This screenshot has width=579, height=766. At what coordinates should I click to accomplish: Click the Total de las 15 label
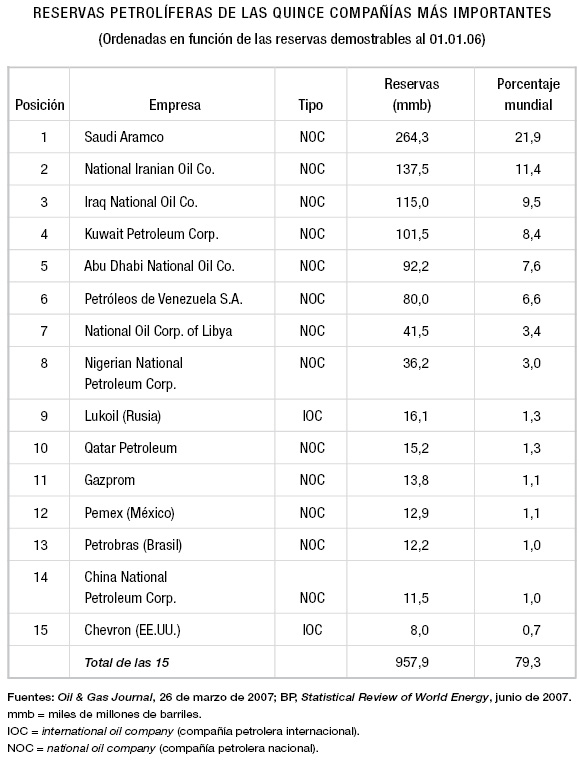[127, 663]
